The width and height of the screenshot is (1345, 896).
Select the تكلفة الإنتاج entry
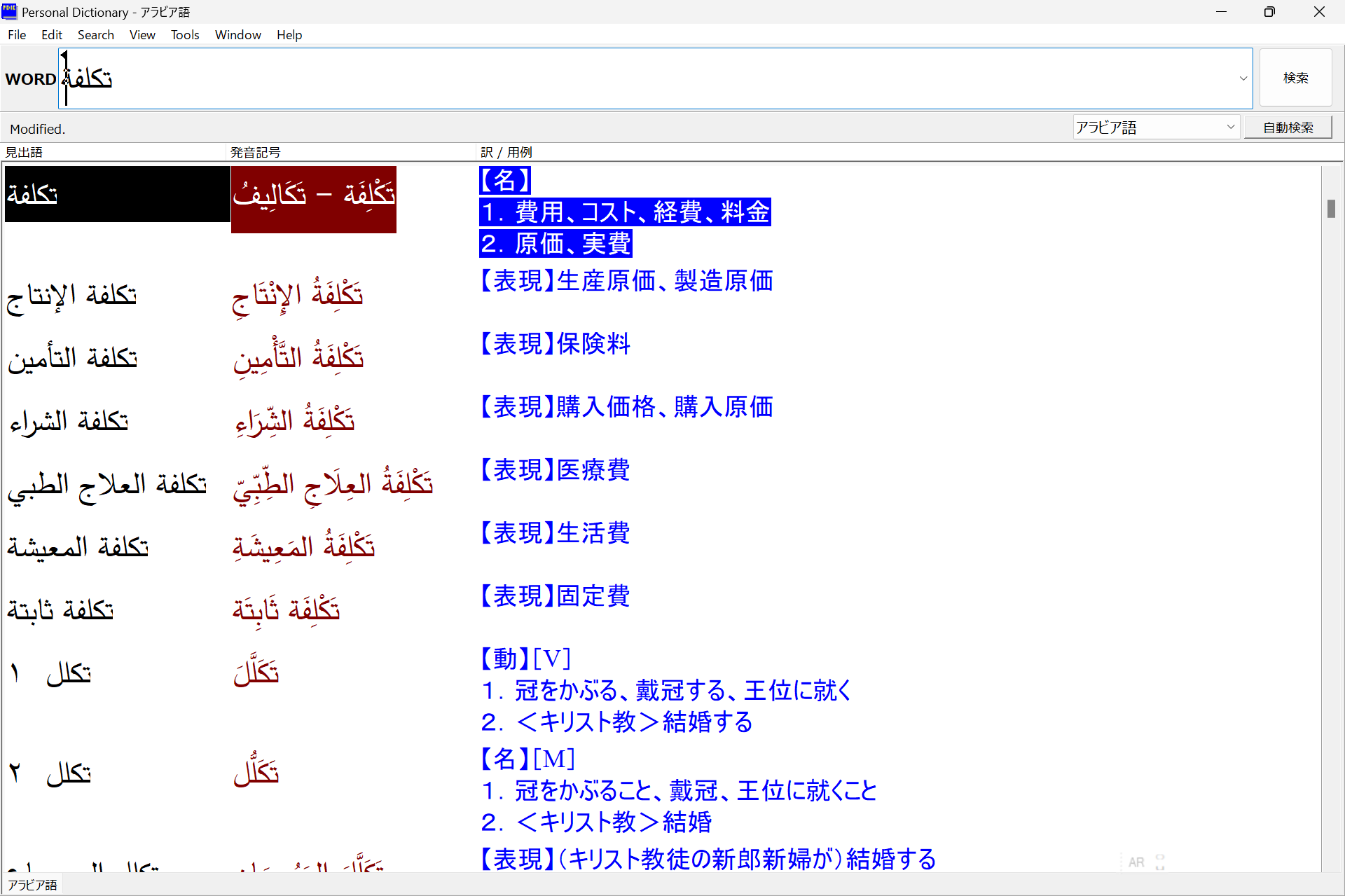[x=72, y=296]
